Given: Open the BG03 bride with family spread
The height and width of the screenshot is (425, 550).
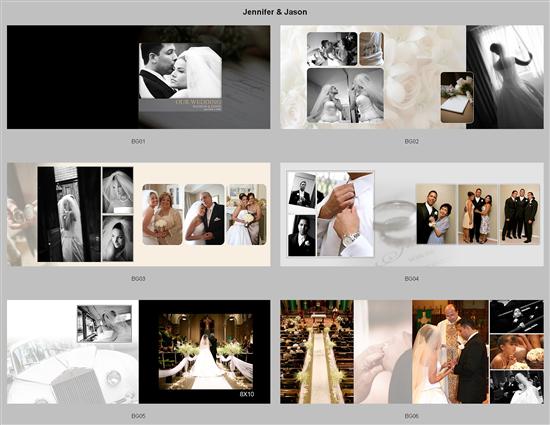Looking at the screenshot, I should click(x=139, y=214).
